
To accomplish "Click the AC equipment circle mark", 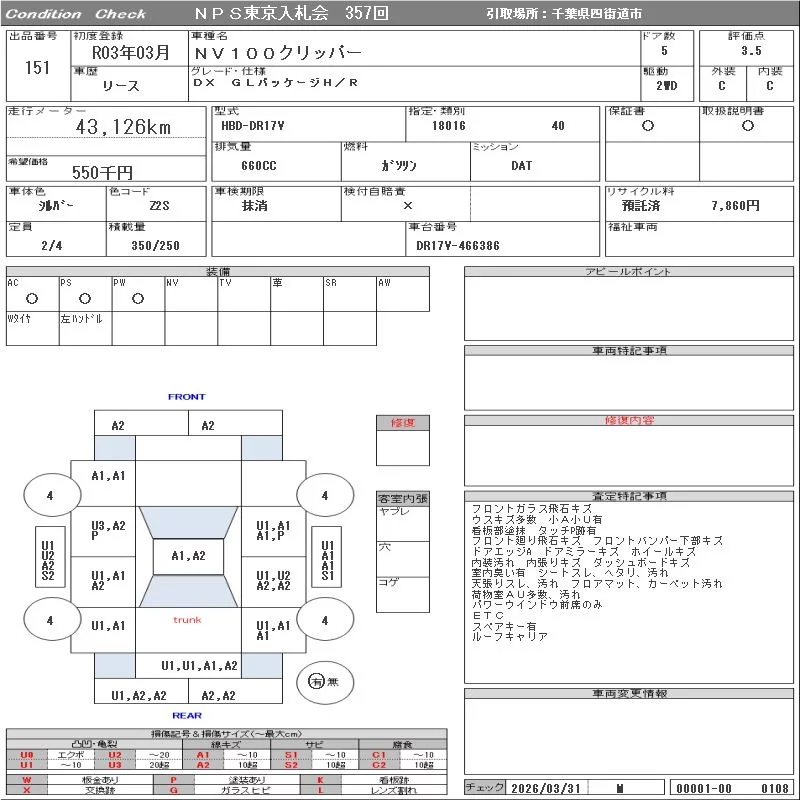I will click(x=32, y=298).
